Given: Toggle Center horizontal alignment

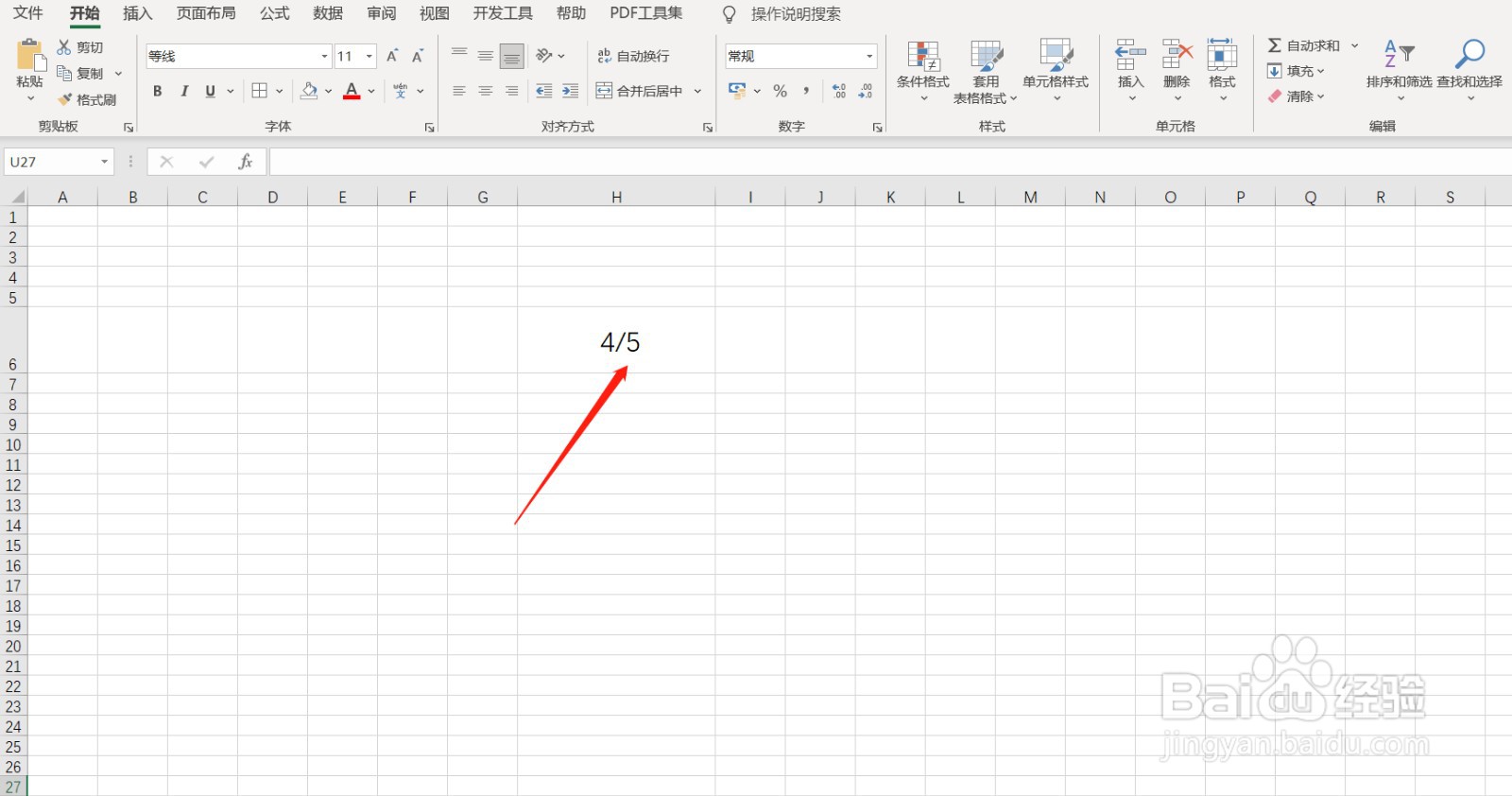Looking at the screenshot, I should [x=485, y=91].
